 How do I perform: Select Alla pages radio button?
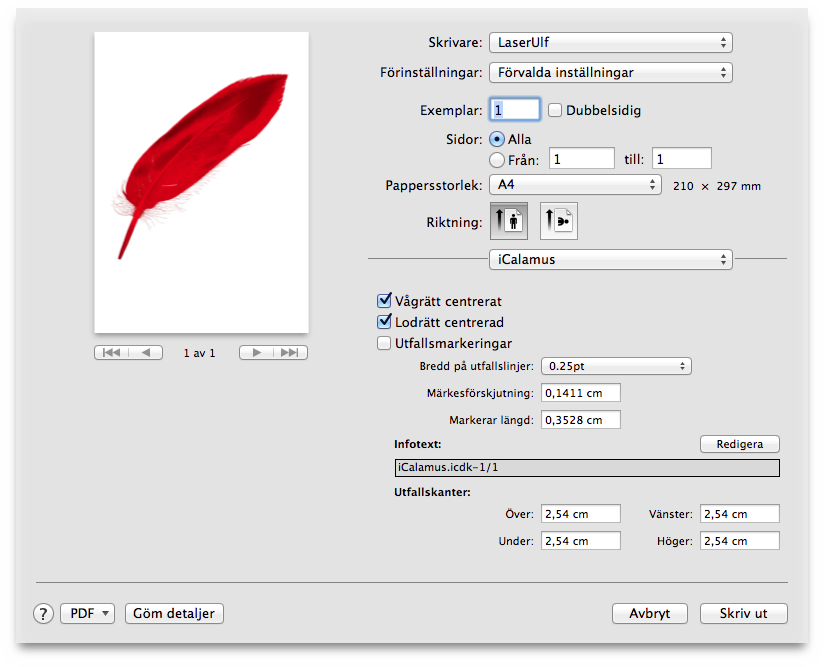(x=497, y=139)
